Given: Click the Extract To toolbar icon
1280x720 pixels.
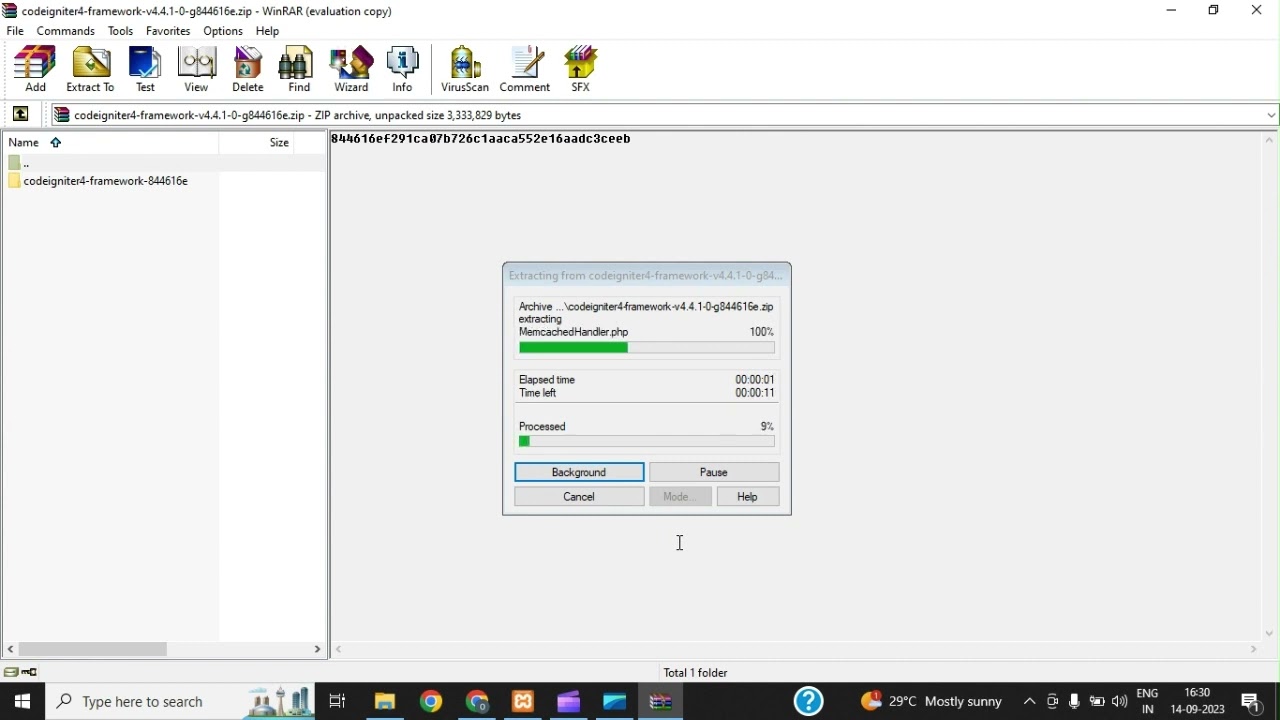Looking at the screenshot, I should click(91, 69).
